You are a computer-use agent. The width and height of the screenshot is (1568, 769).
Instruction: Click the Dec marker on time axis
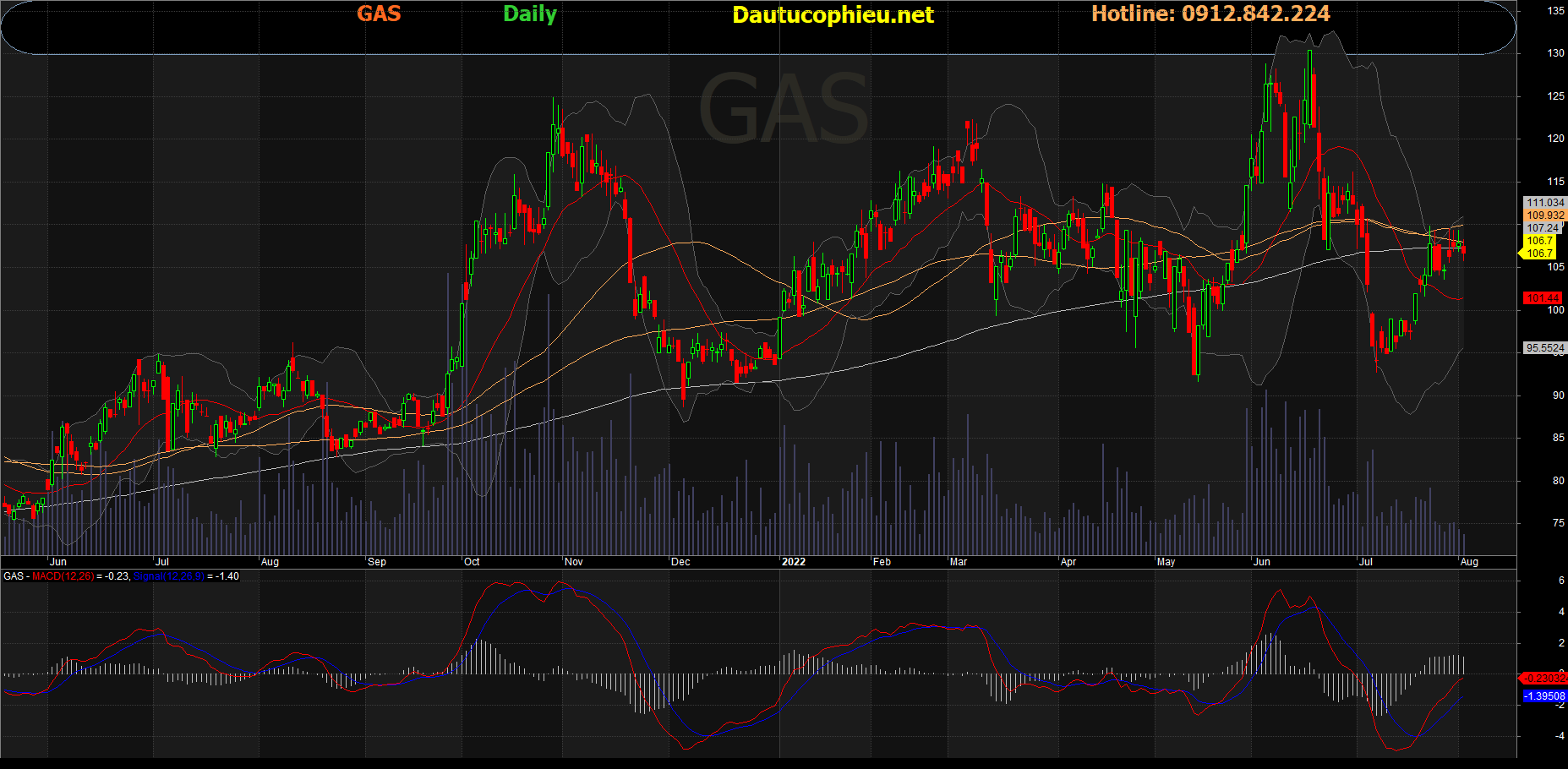click(680, 562)
